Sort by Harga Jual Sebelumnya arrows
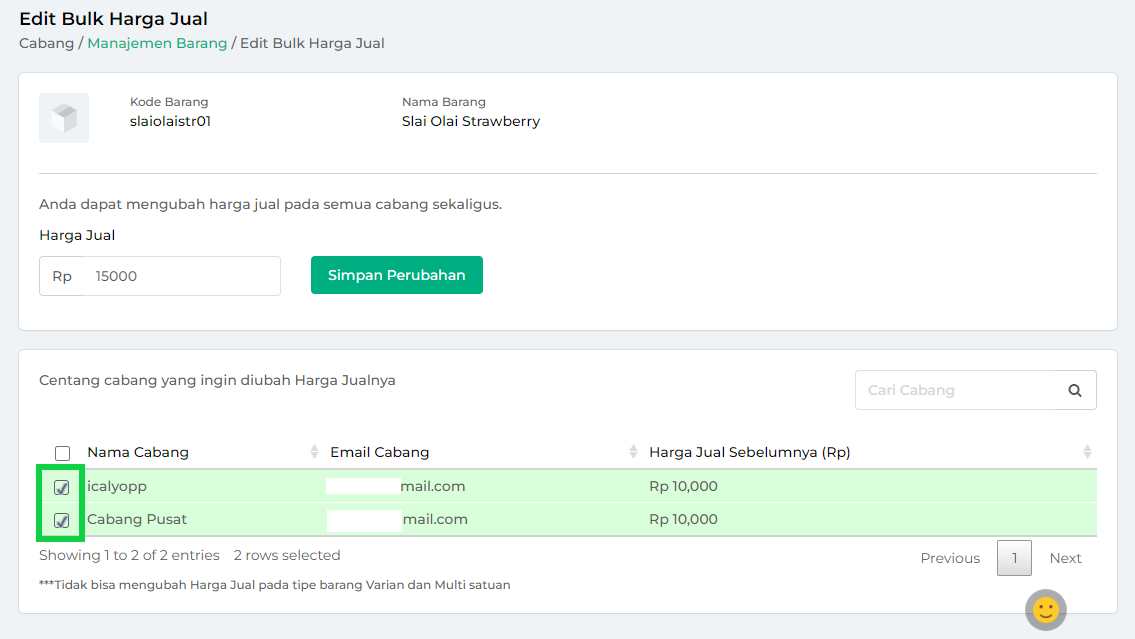Image resolution: width=1135 pixels, height=639 pixels. point(1087,452)
